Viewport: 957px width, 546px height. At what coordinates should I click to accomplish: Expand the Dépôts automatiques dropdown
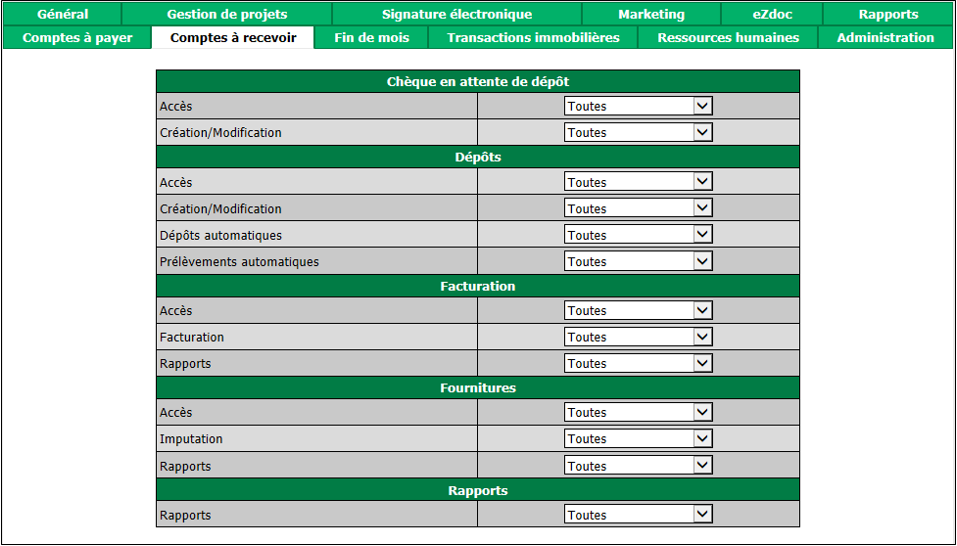pos(638,235)
